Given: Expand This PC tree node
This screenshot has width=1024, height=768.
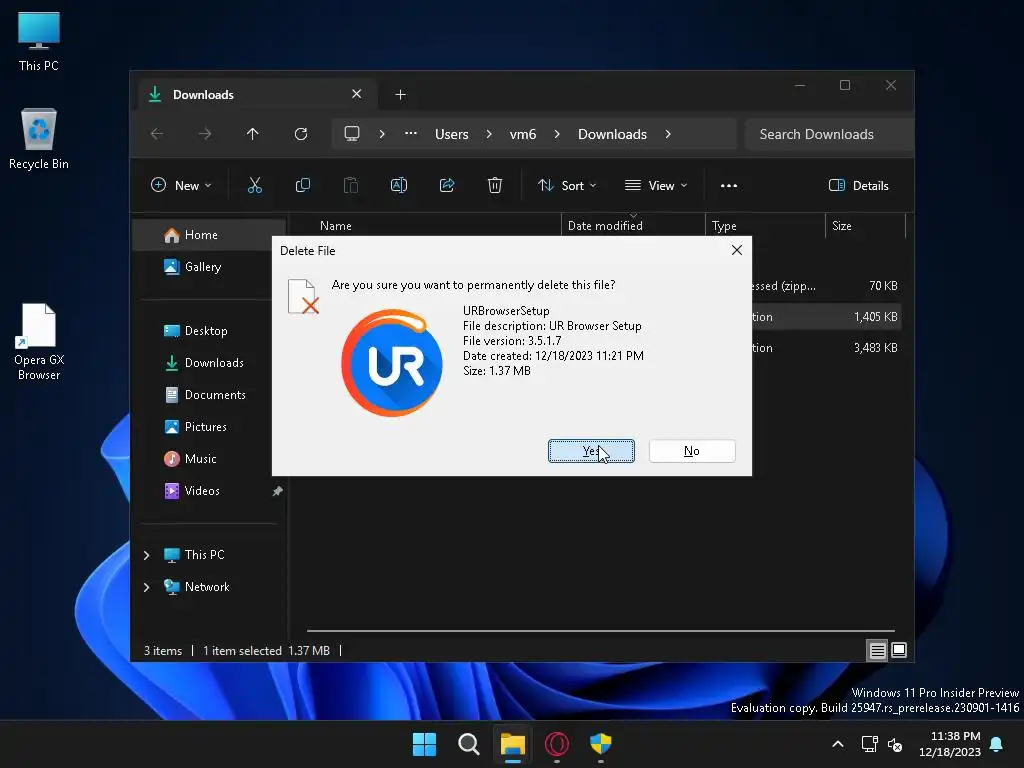Looking at the screenshot, I should (146, 555).
